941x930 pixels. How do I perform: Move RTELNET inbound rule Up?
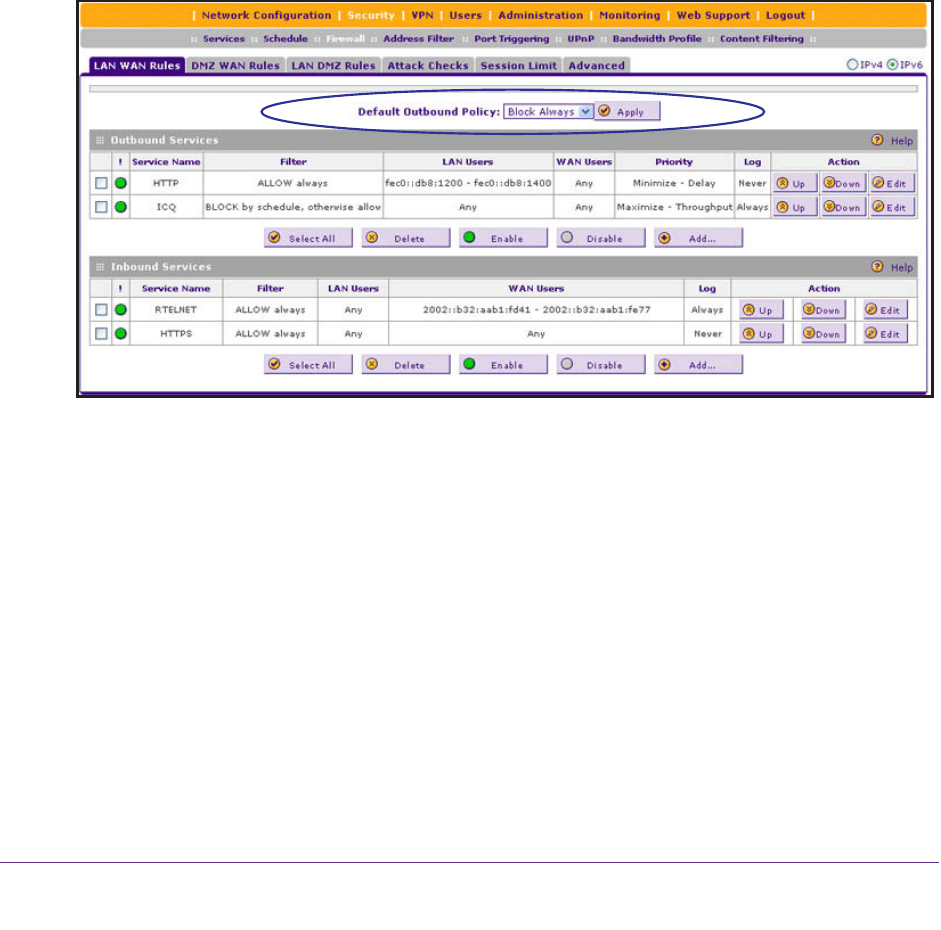click(761, 310)
